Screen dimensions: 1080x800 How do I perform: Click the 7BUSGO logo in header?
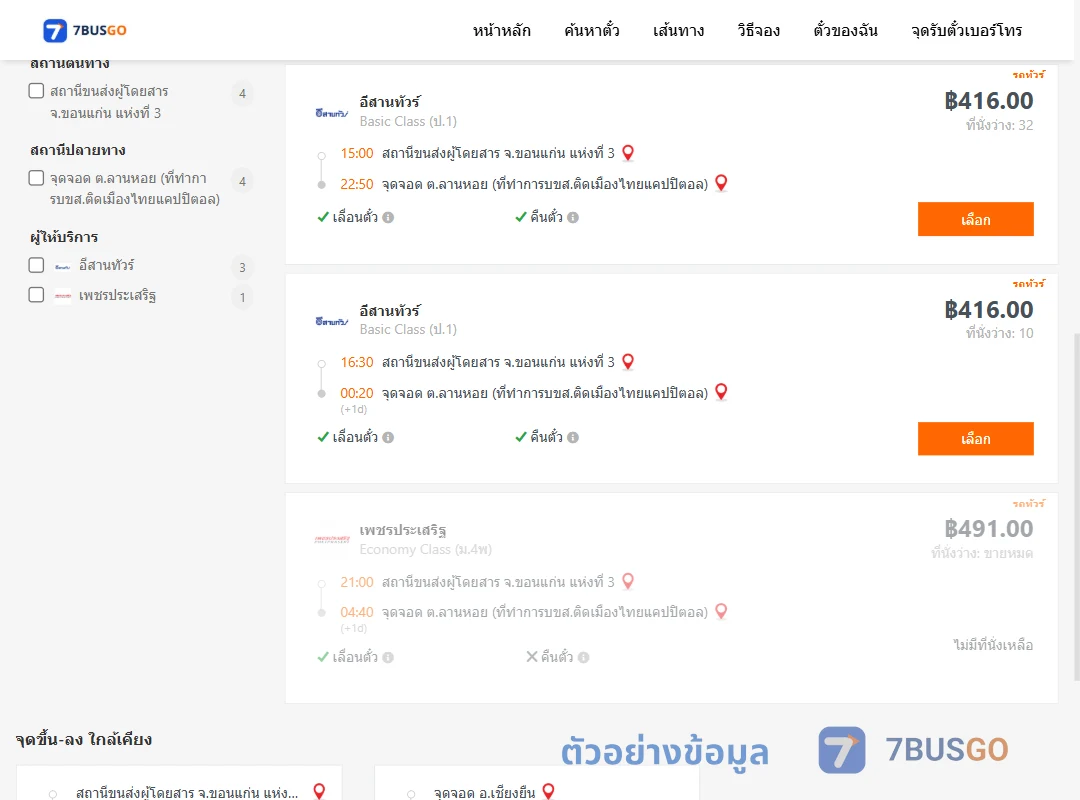tap(85, 30)
